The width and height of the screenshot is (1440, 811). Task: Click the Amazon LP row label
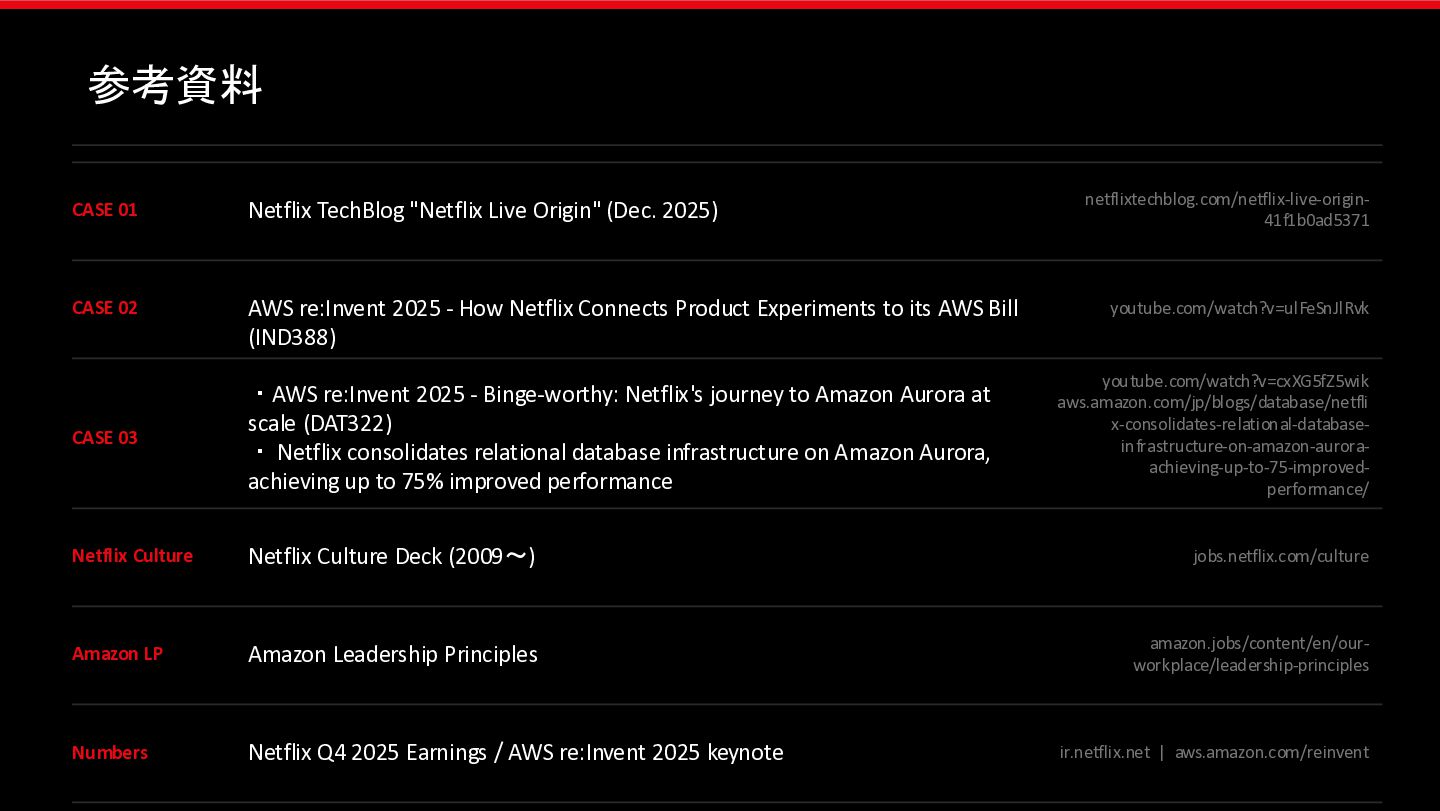click(x=117, y=654)
